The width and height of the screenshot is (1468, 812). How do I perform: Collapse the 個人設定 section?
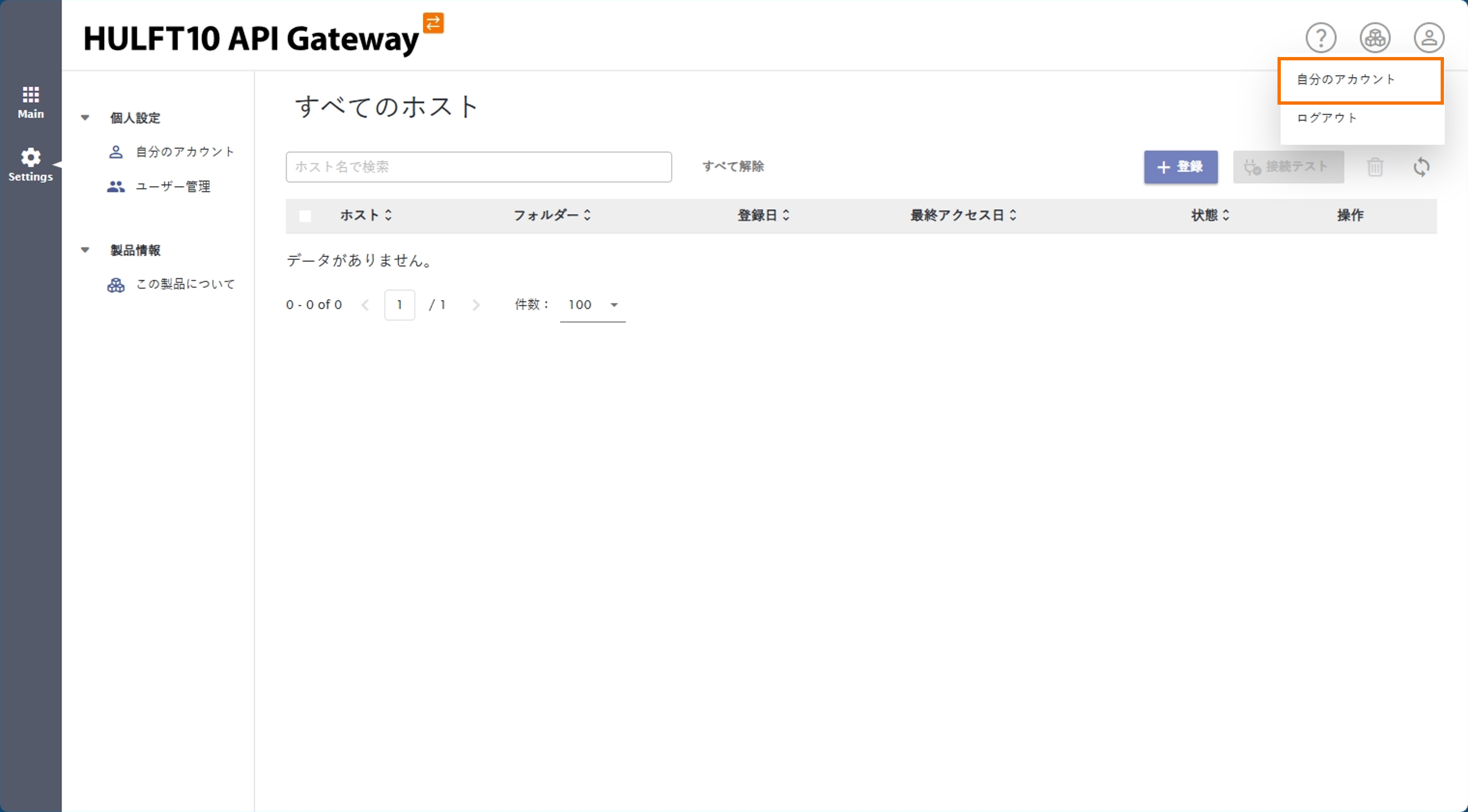click(85, 118)
